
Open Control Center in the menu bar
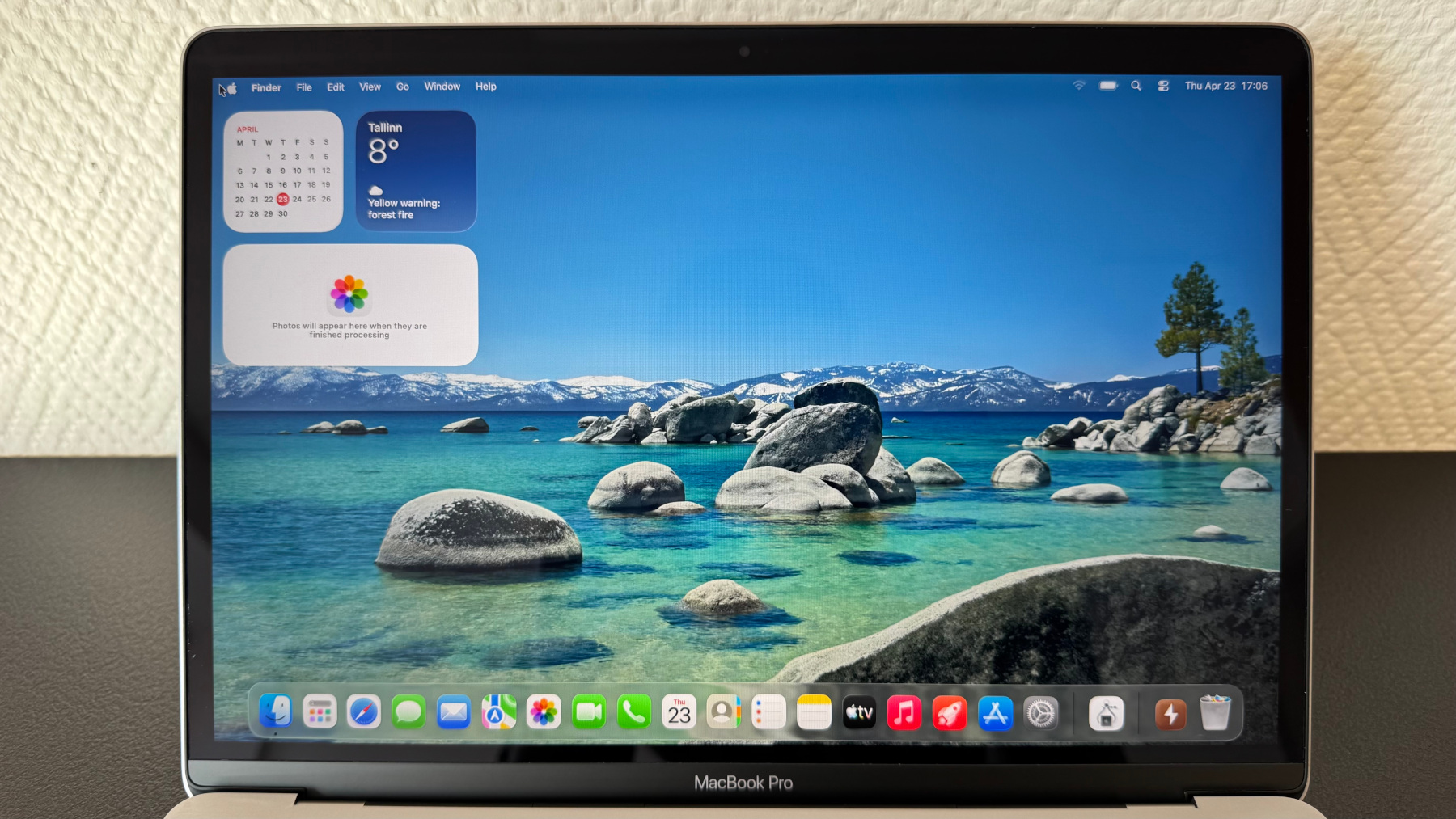(1163, 86)
